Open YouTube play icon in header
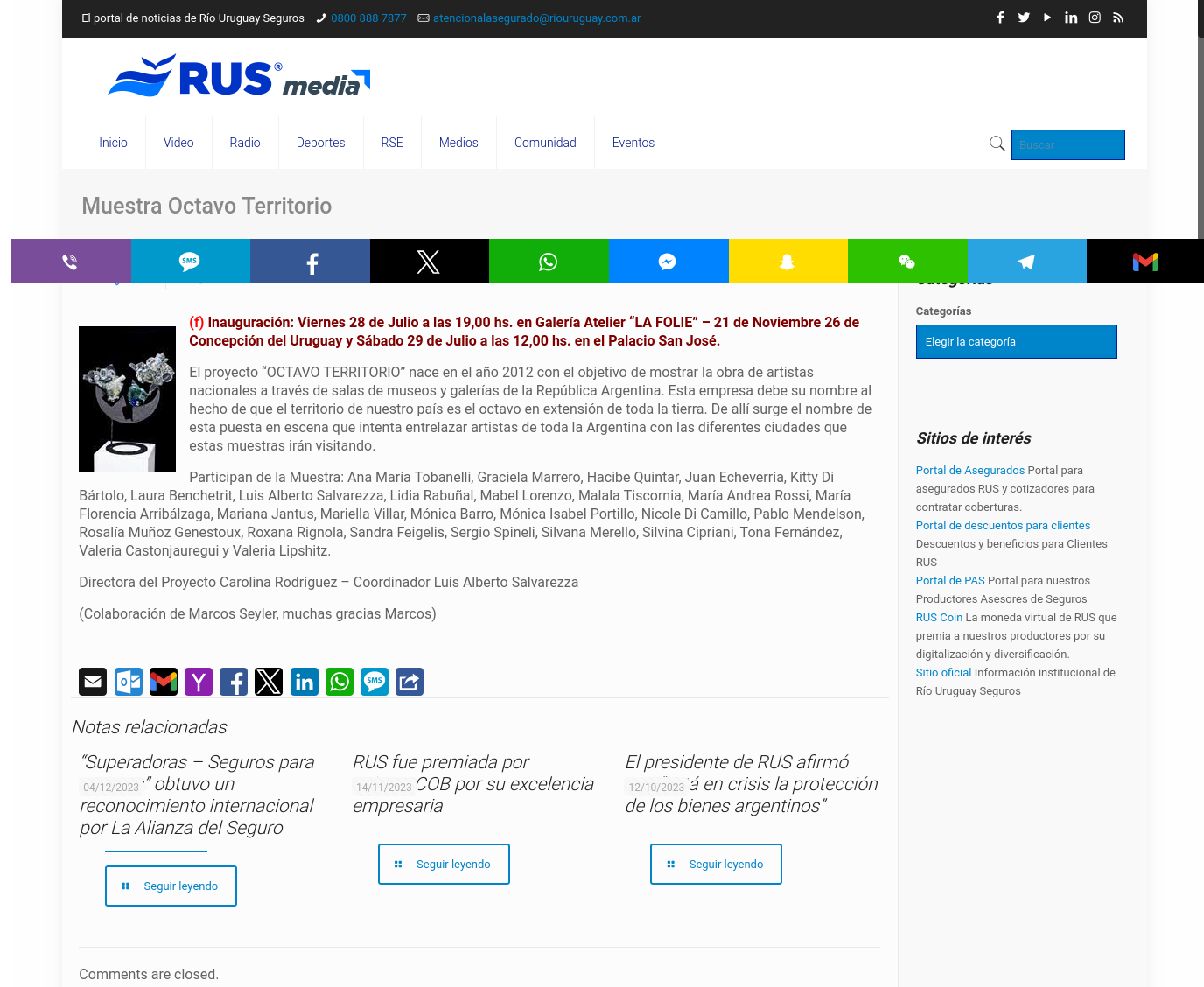Screen dimensions: 1204x987 (x=1047, y=17)
